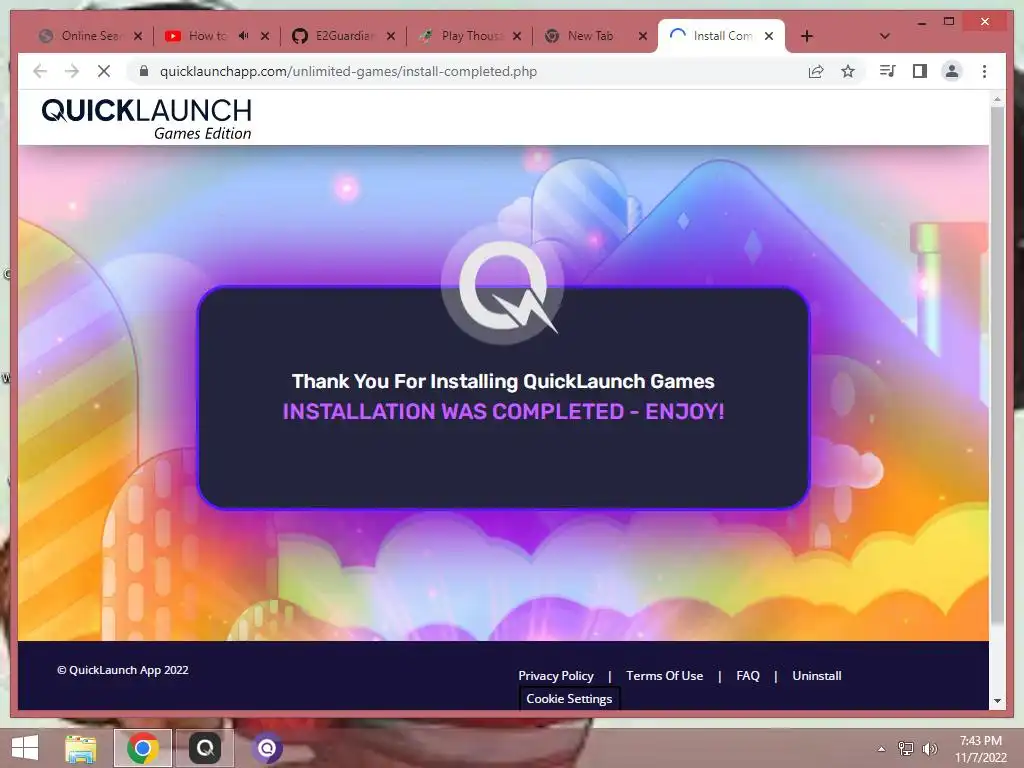Open the volume tray icon
Image resolution: width=1024 pixels, height=768 pixels.
[x=929, y=749]
